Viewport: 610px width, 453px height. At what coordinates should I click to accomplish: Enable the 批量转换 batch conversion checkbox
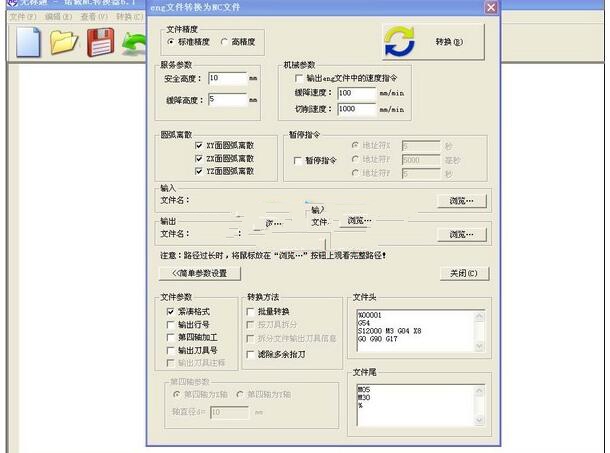pos(251,311)
